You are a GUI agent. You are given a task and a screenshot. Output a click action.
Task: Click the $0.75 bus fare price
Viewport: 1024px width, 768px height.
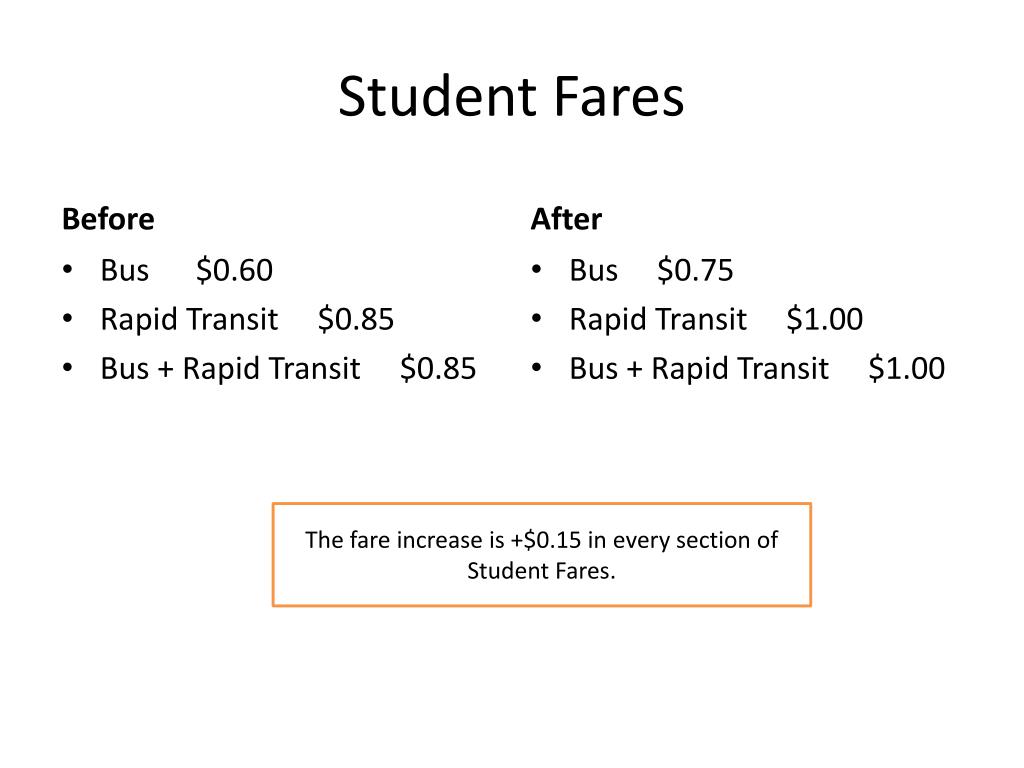click(695, 270)
